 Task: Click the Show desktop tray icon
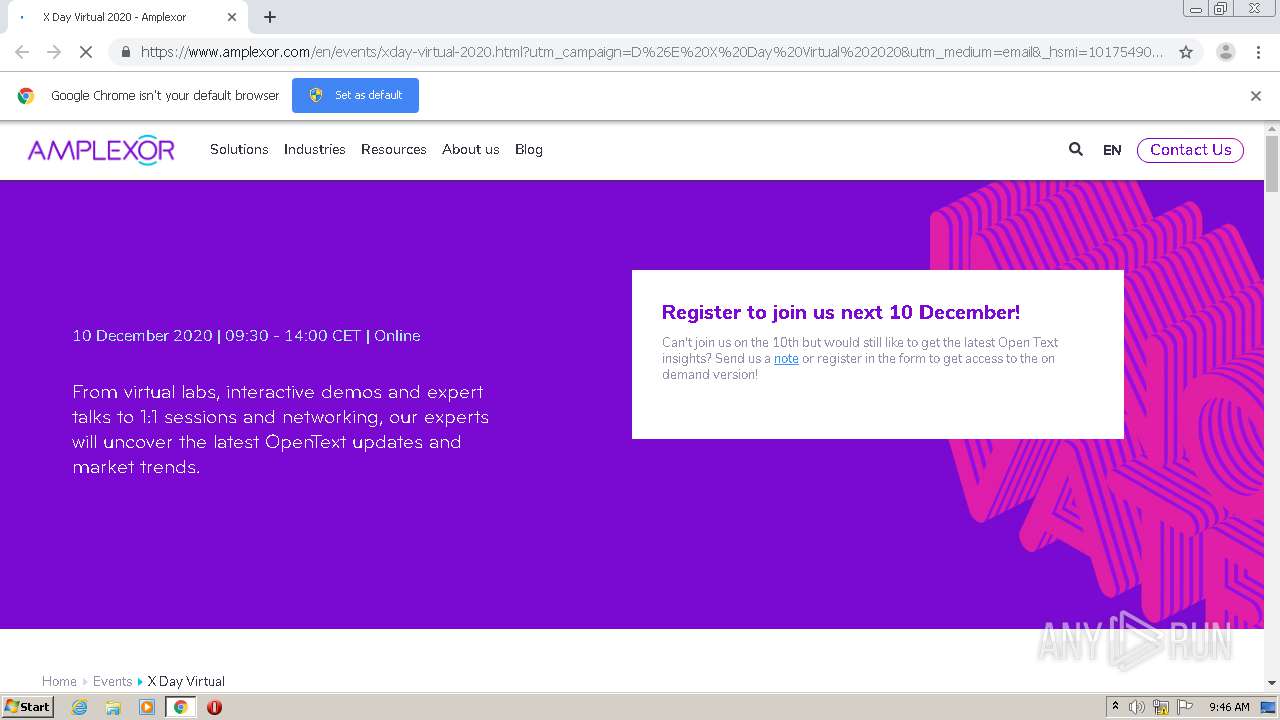(1268, 707)
